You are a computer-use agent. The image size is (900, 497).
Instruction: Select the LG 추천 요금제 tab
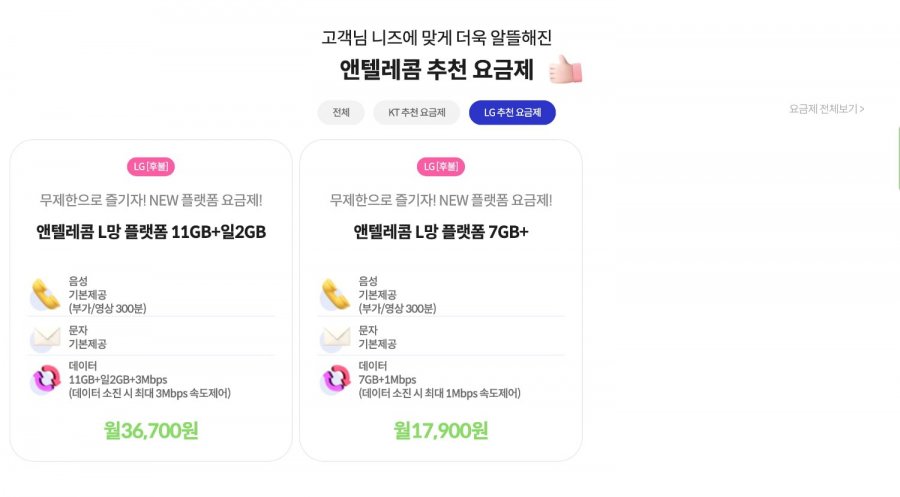[512, 112]
